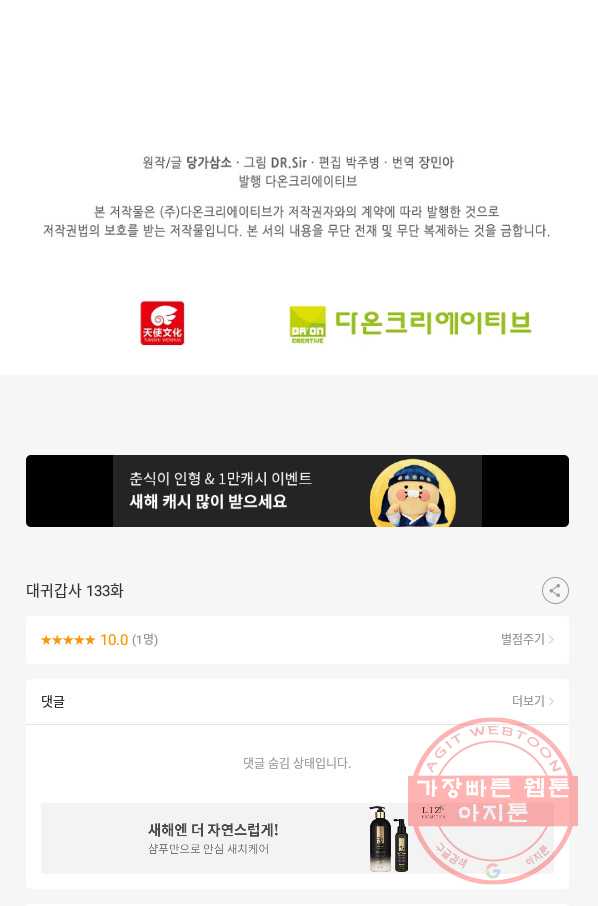Click the red 天使文化 logo
Image resolution: width=598 pixels, height=906 pixels.
coord(162,323)
